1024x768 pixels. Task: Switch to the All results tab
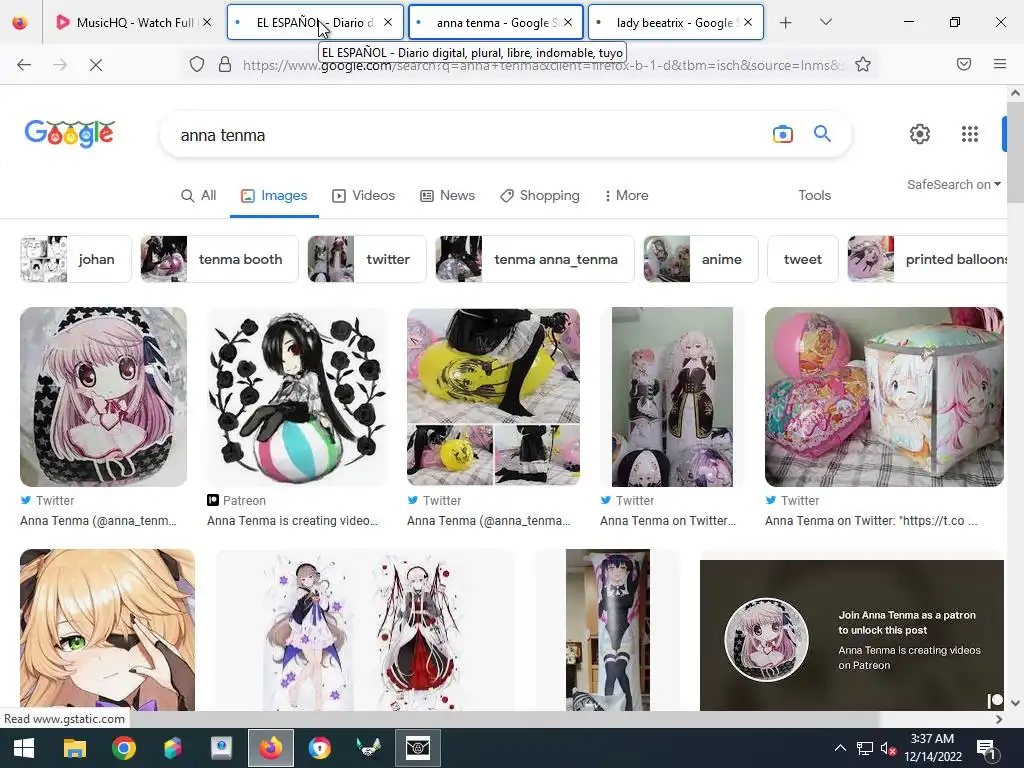pos(199,195)
